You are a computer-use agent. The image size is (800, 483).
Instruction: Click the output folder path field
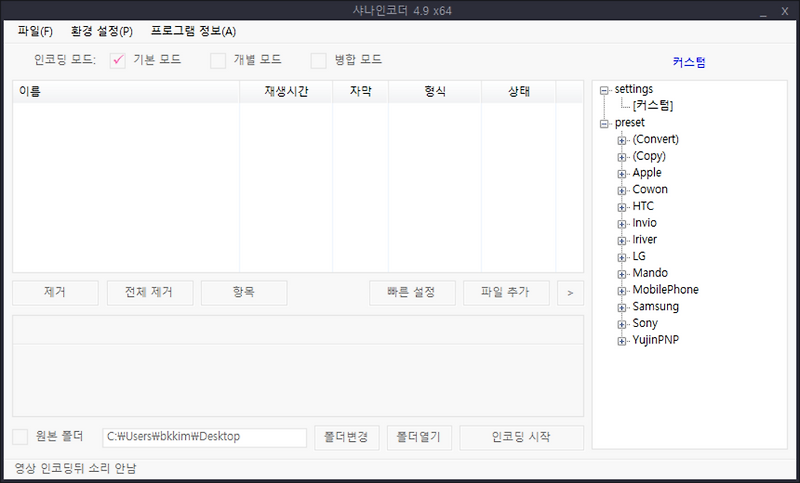point(205,438)
